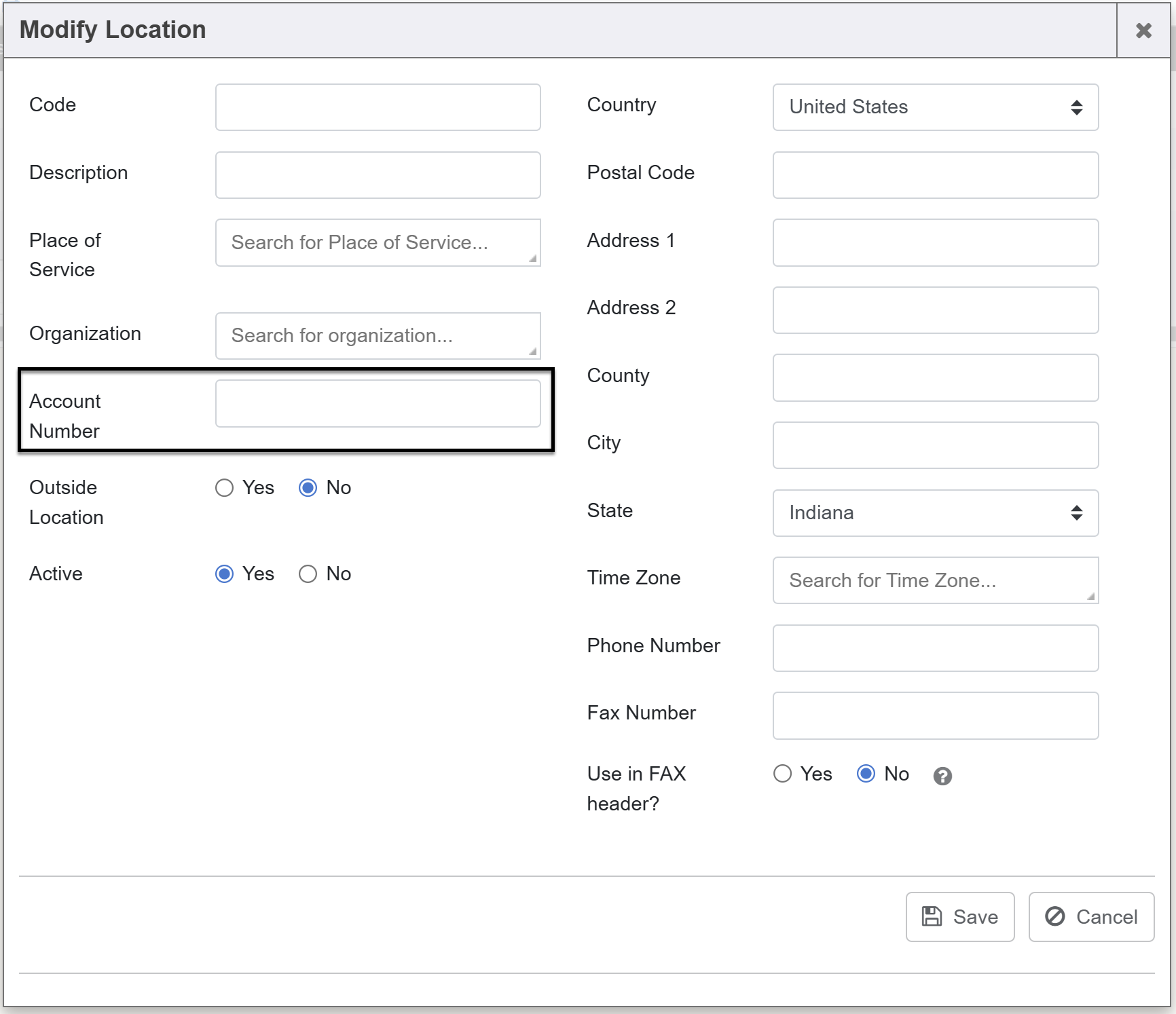Screen dimensions: 1176x1014
Task: Open the Place of Service search field
Action: (378, 242)
